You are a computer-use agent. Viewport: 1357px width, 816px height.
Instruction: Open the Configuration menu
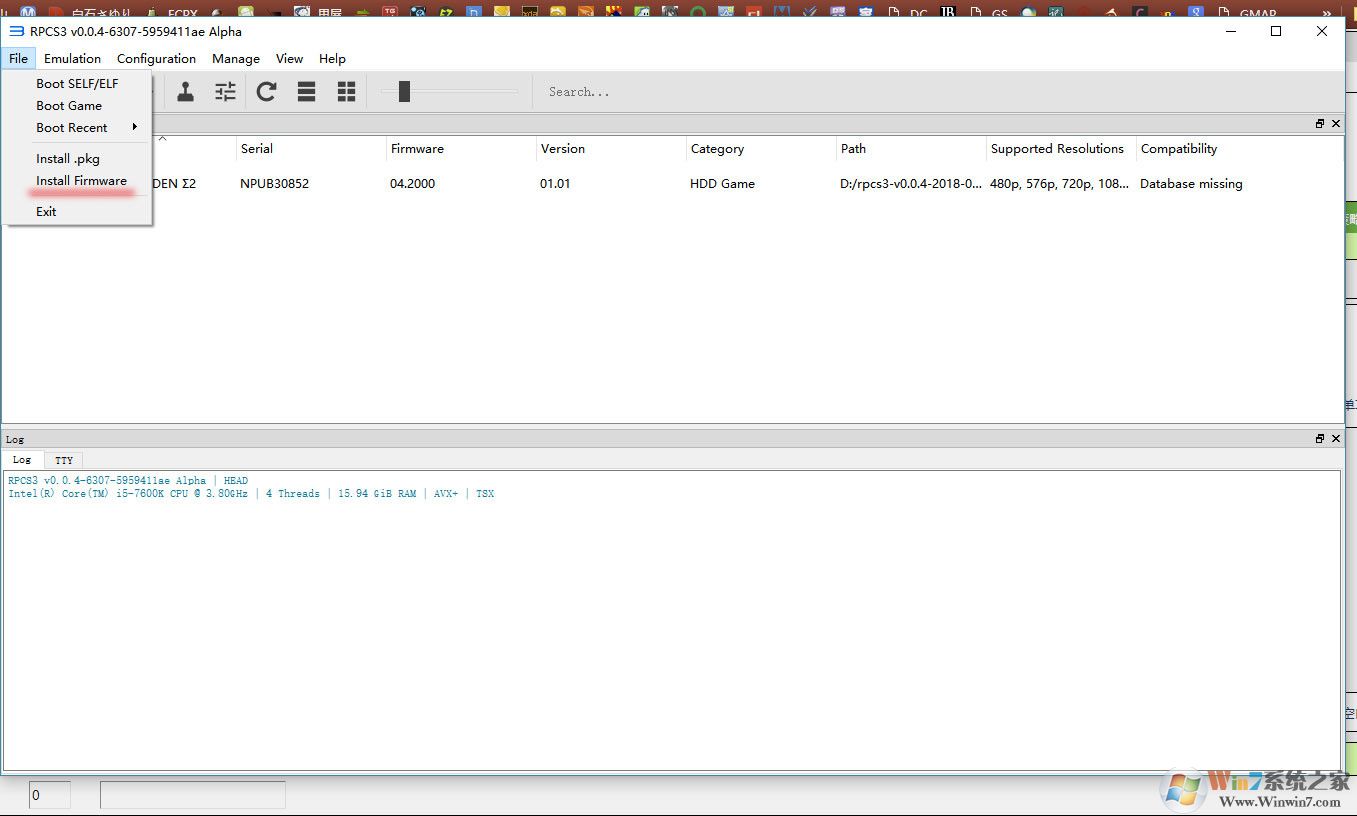156,58
